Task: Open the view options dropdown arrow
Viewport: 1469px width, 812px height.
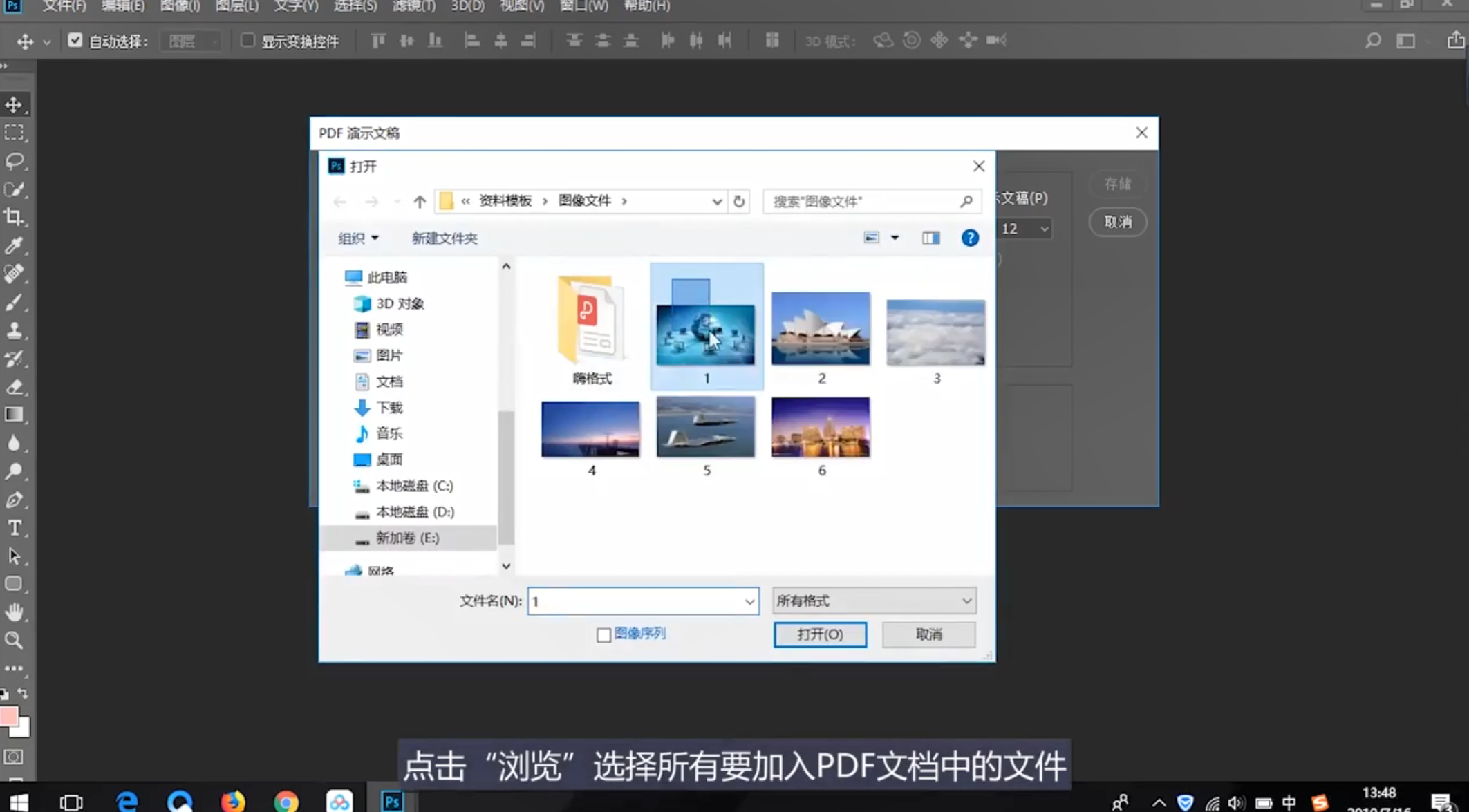Action: pos(895,238)
